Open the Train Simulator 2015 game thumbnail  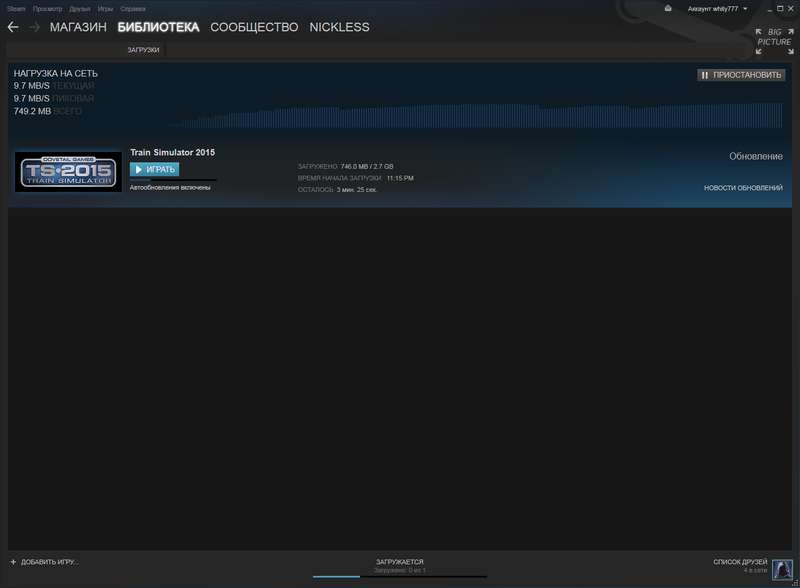click(x=68, y=171)
